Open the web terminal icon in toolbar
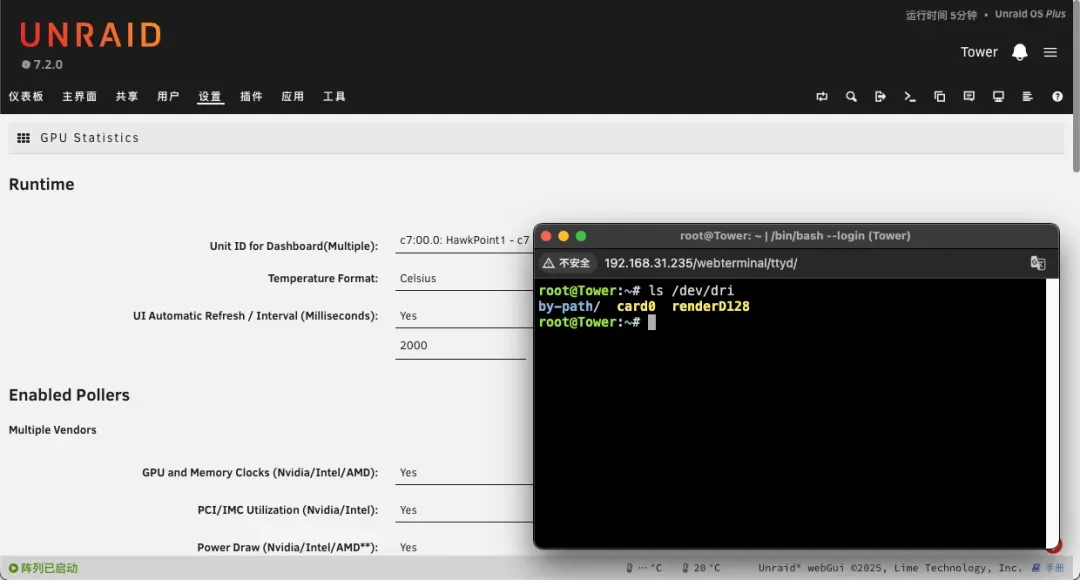 pos(910,97)
